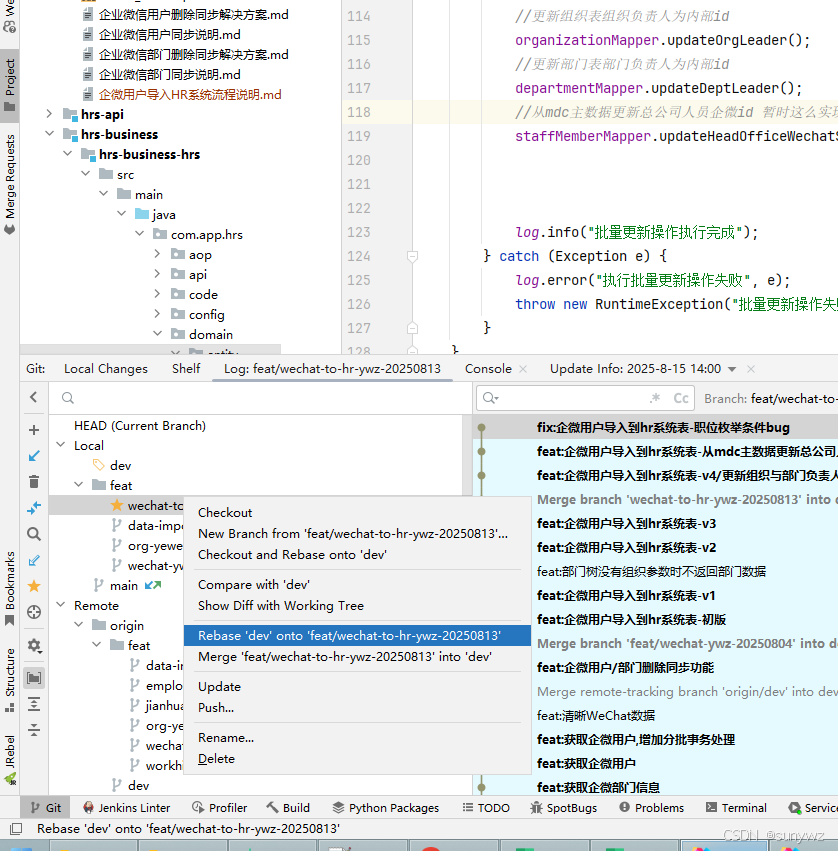The width and height of the screenshot is (838, 851).
Task: Click the magnifier Show My Branches icon
Action: (34, 534)
